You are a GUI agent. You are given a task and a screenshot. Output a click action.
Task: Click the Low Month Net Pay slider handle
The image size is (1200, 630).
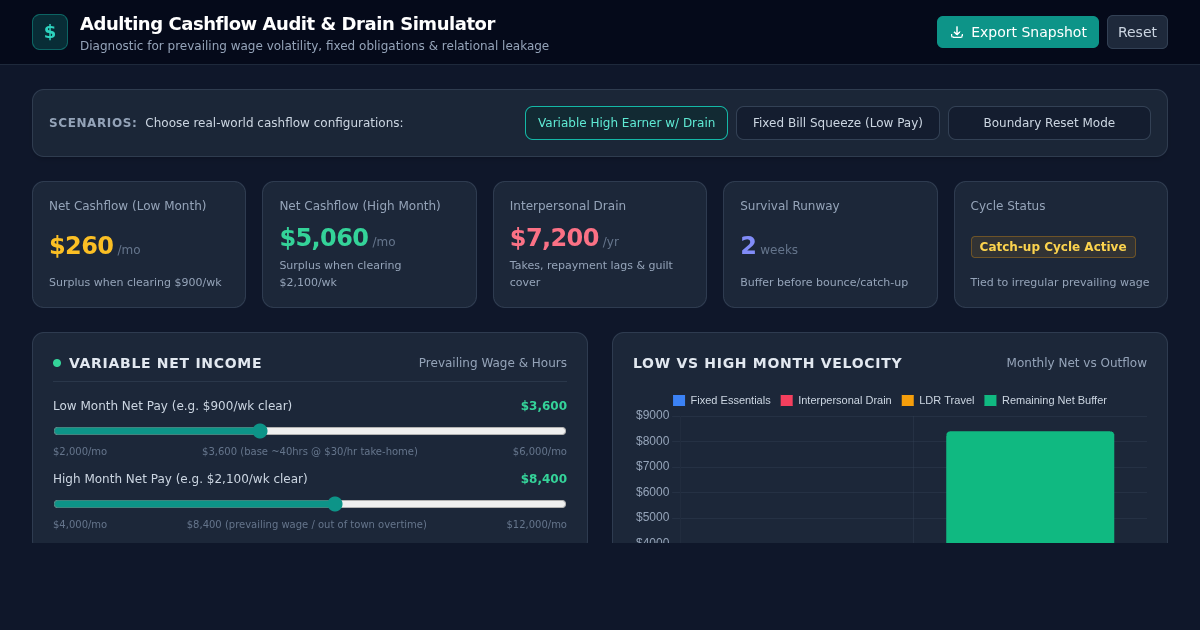(x=260, y=431)
